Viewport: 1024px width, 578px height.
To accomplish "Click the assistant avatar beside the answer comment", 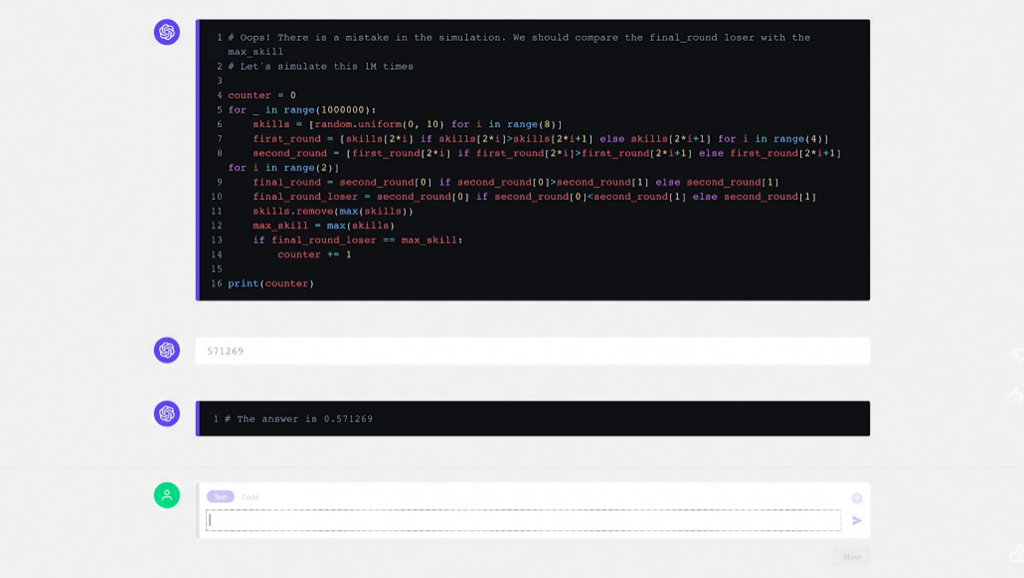I will coord(167,414).
